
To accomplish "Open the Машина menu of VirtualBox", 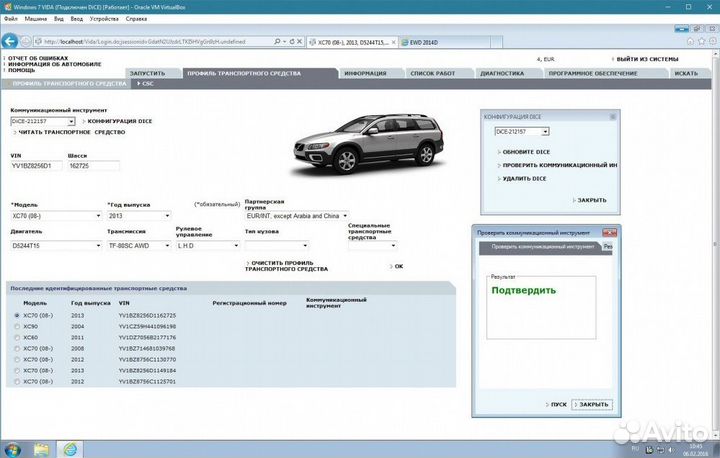I will pos(36,19).
